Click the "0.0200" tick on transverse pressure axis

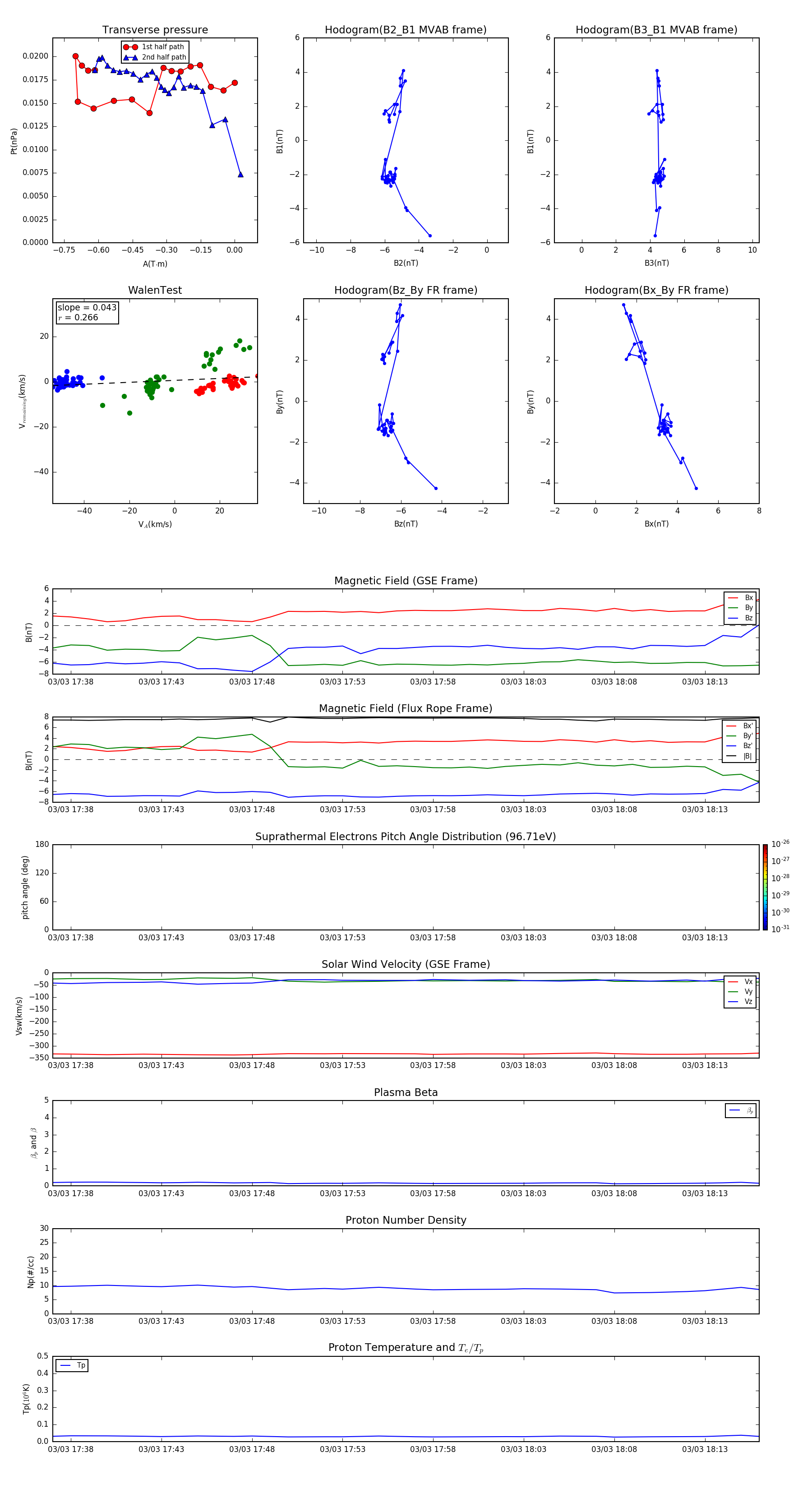pyautogui.click(x=35, y=56)
